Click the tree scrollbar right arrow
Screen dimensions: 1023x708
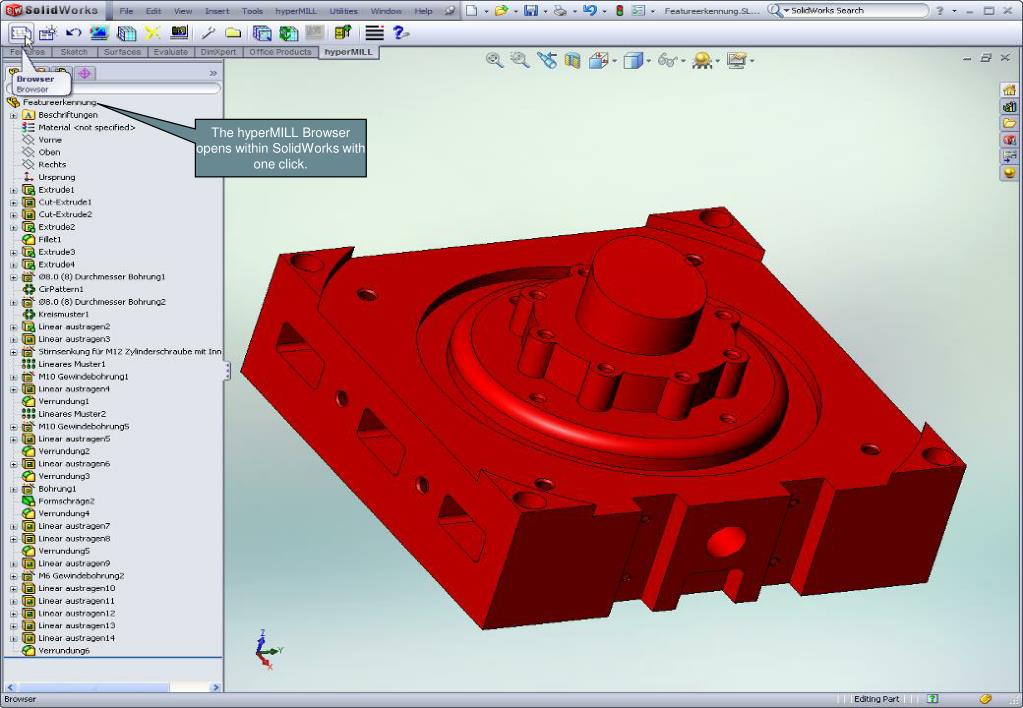click(x=217, y=687)
